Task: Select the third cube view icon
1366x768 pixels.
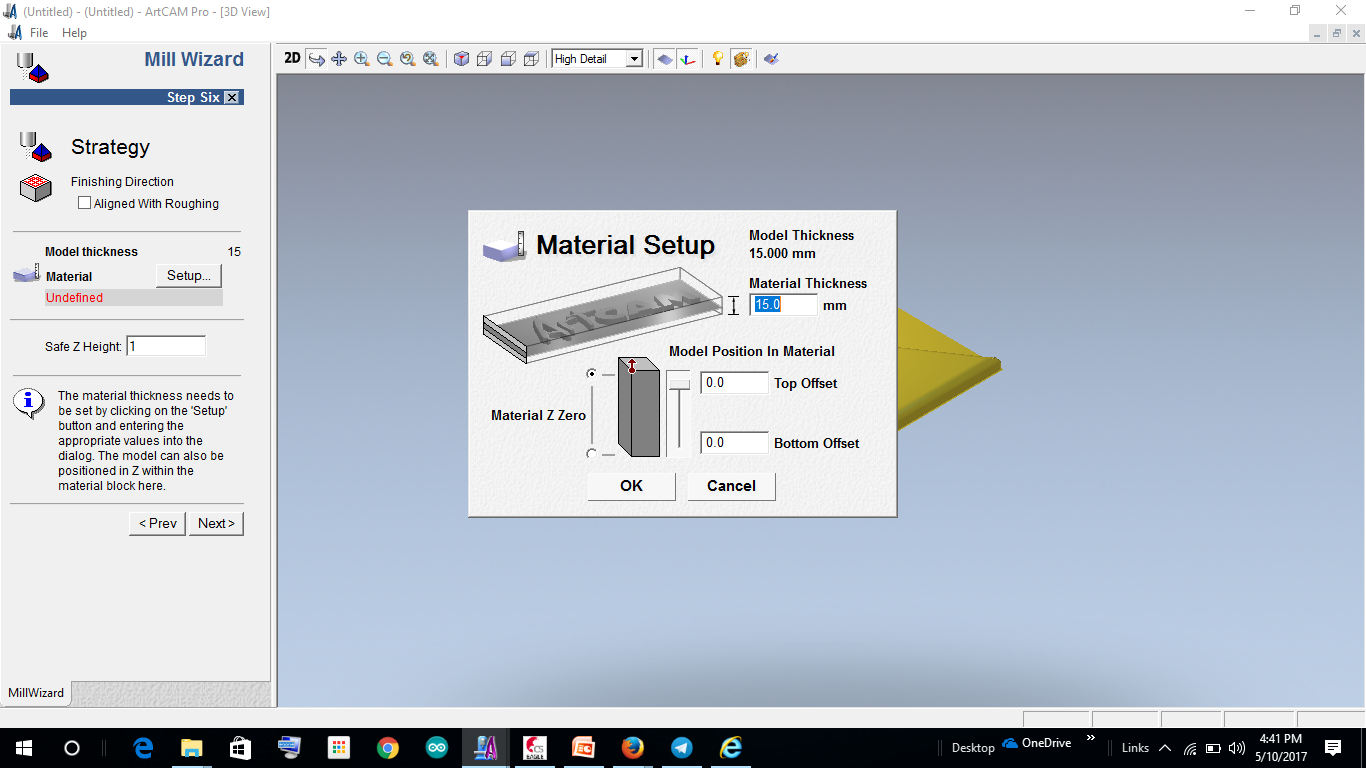Action: point(508,59)
